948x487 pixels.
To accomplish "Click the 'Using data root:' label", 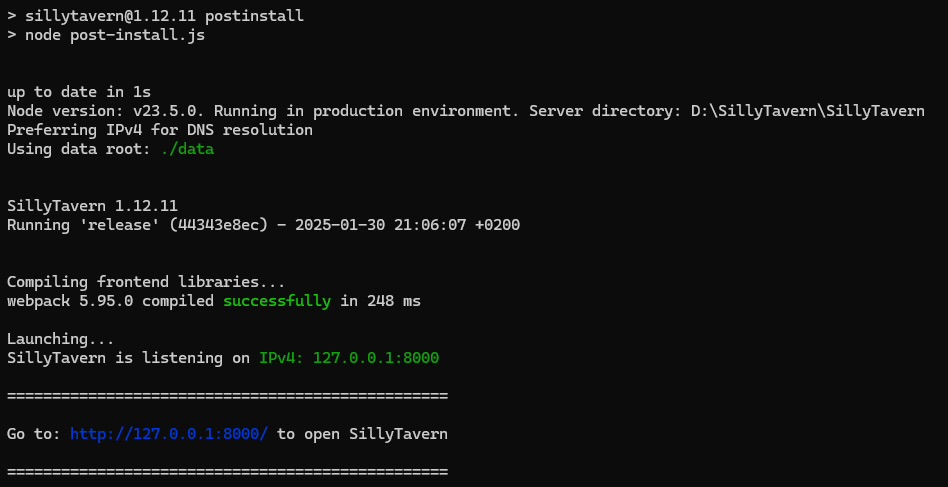I will point(79,149).
